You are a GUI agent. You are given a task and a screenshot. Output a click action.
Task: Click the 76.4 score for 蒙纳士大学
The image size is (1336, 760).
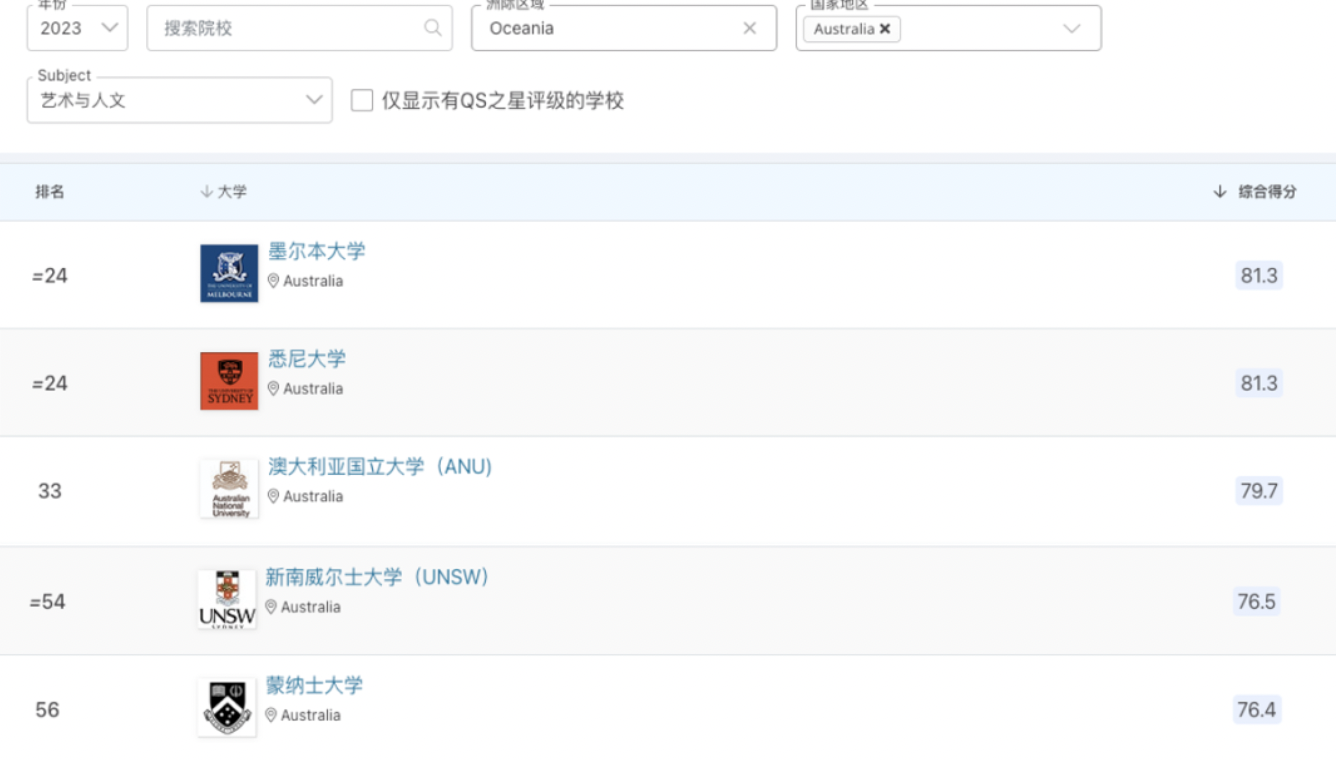[x=1257, y=710]
